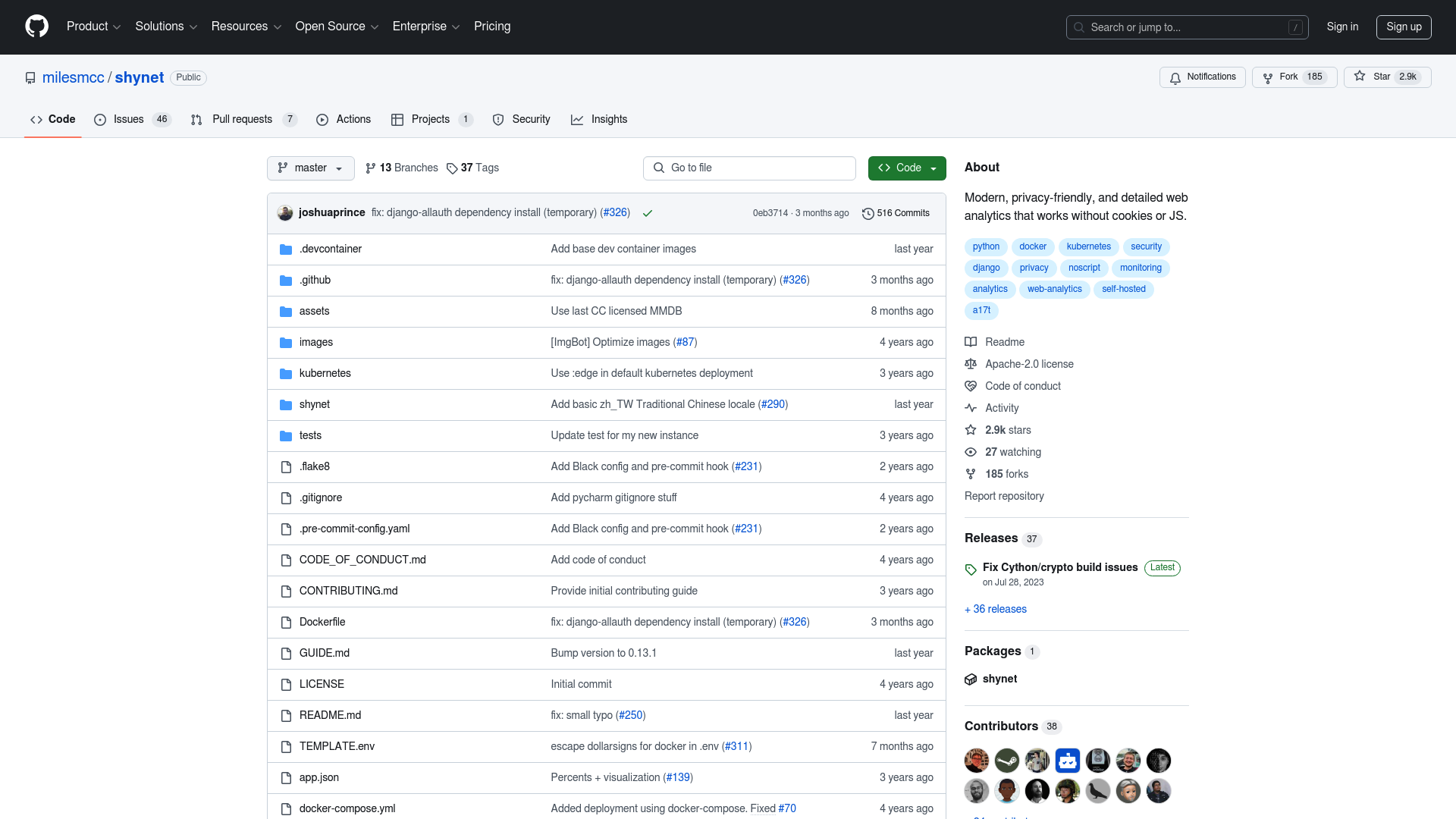Open the master branch dropdown
This screenshot has height=819, width=1456.
310,168
